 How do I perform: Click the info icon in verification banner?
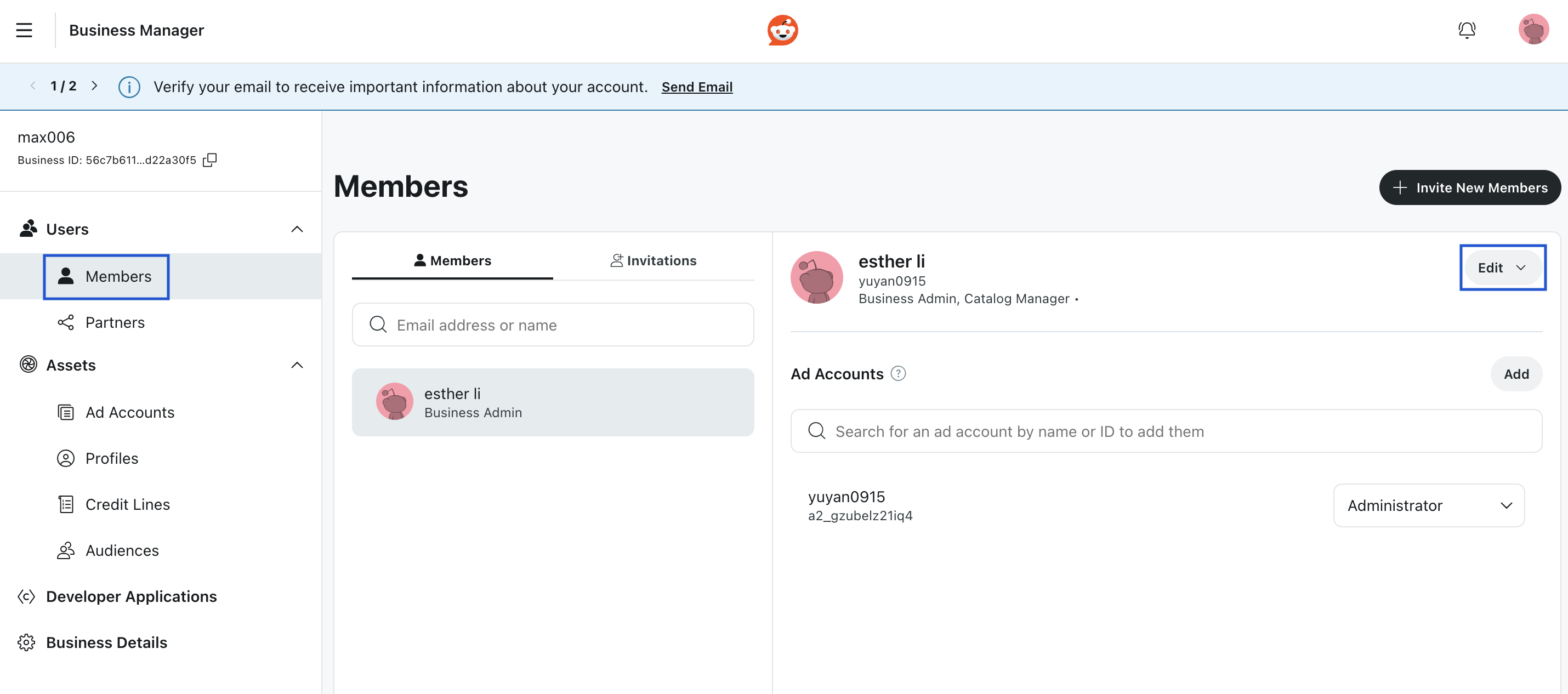[x=129, y=87]
